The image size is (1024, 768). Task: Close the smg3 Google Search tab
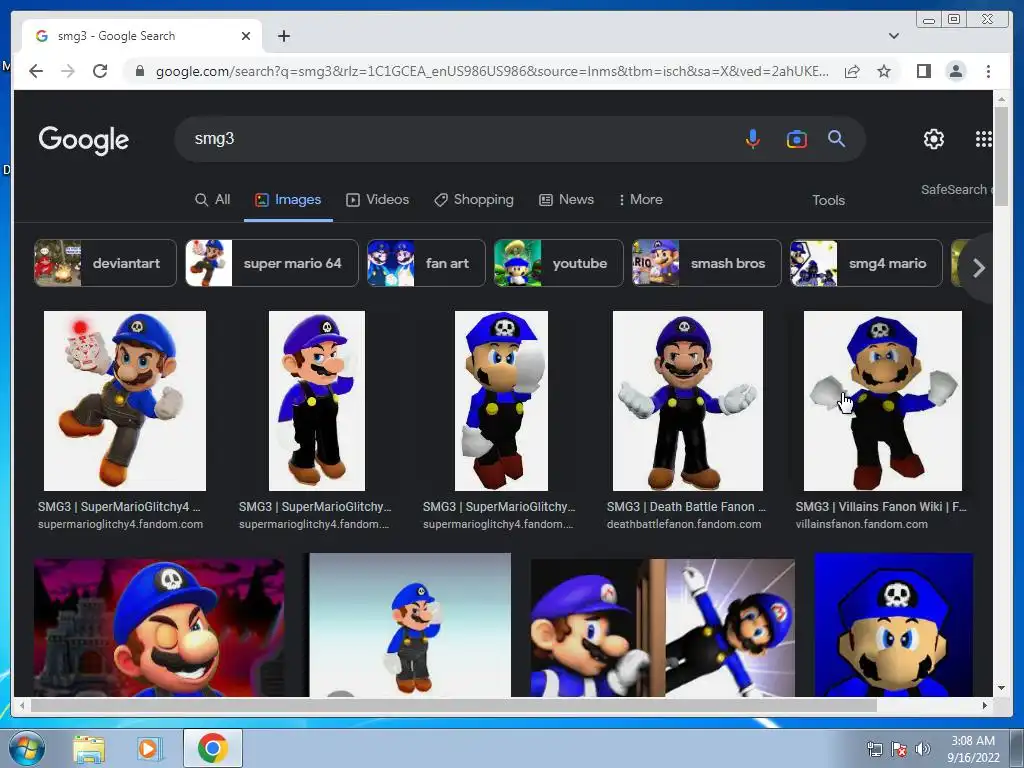[x=246, y=36]
